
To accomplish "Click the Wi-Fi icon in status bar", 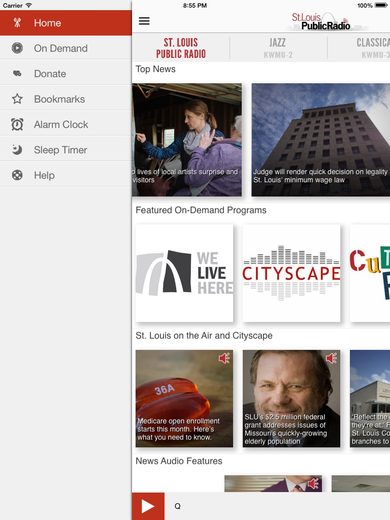I will [x=29, y=5].
